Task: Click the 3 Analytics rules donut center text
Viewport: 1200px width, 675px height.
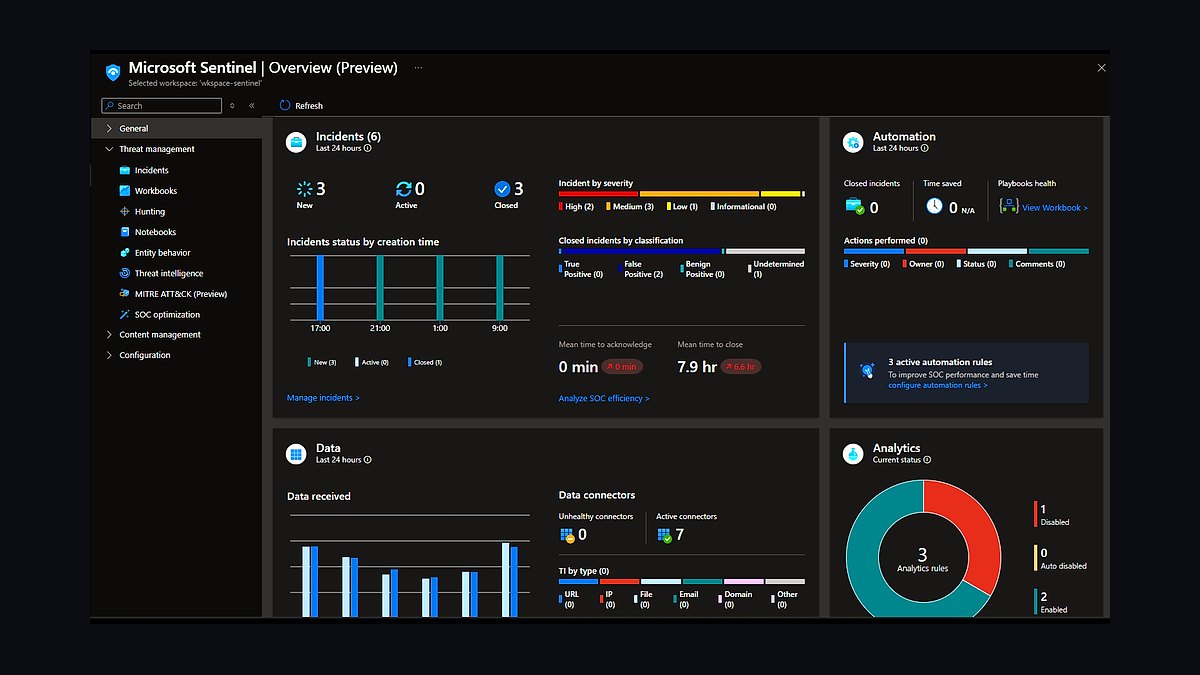Action: point(922,560)
